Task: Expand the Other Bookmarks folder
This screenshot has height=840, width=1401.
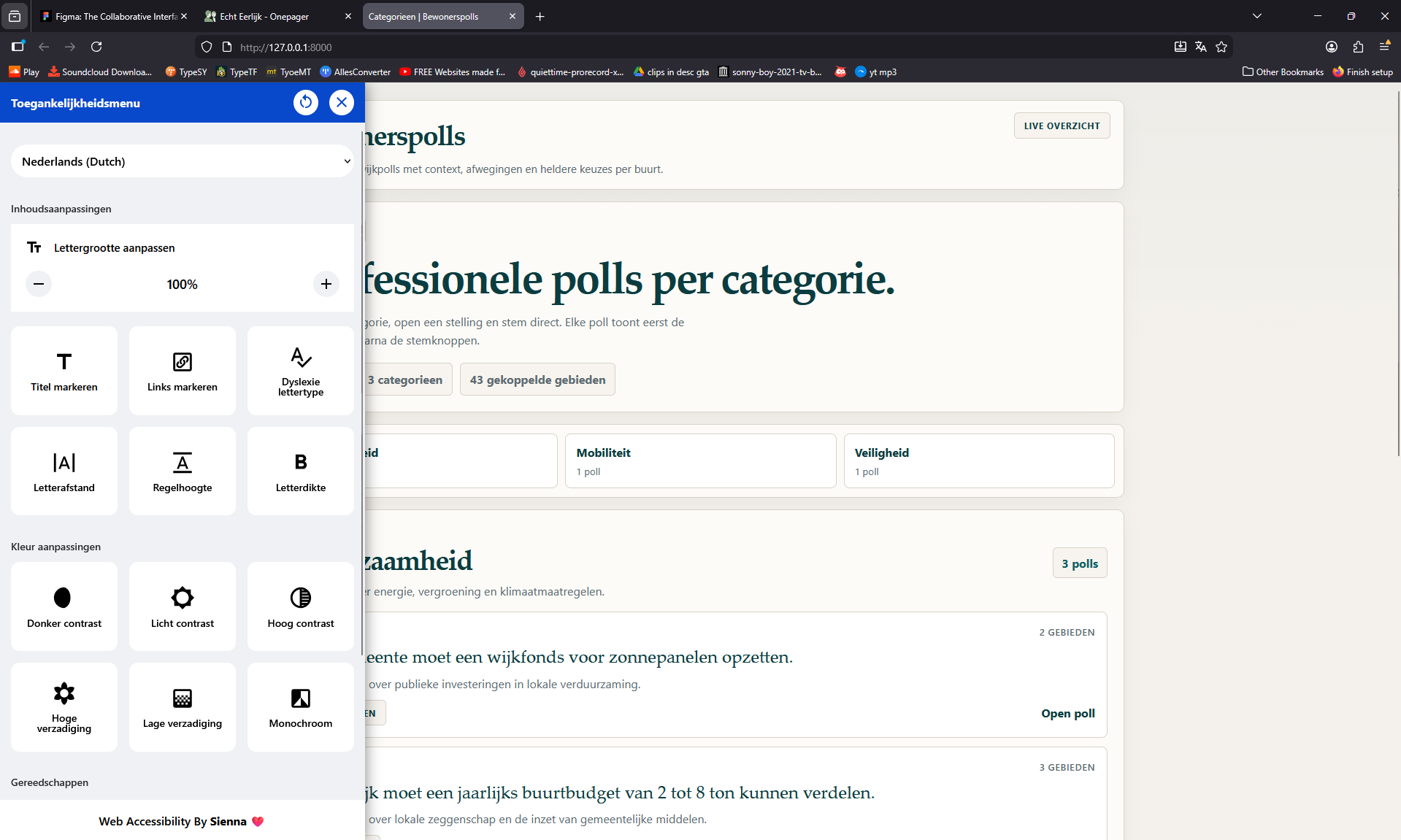Action: 1283,72
